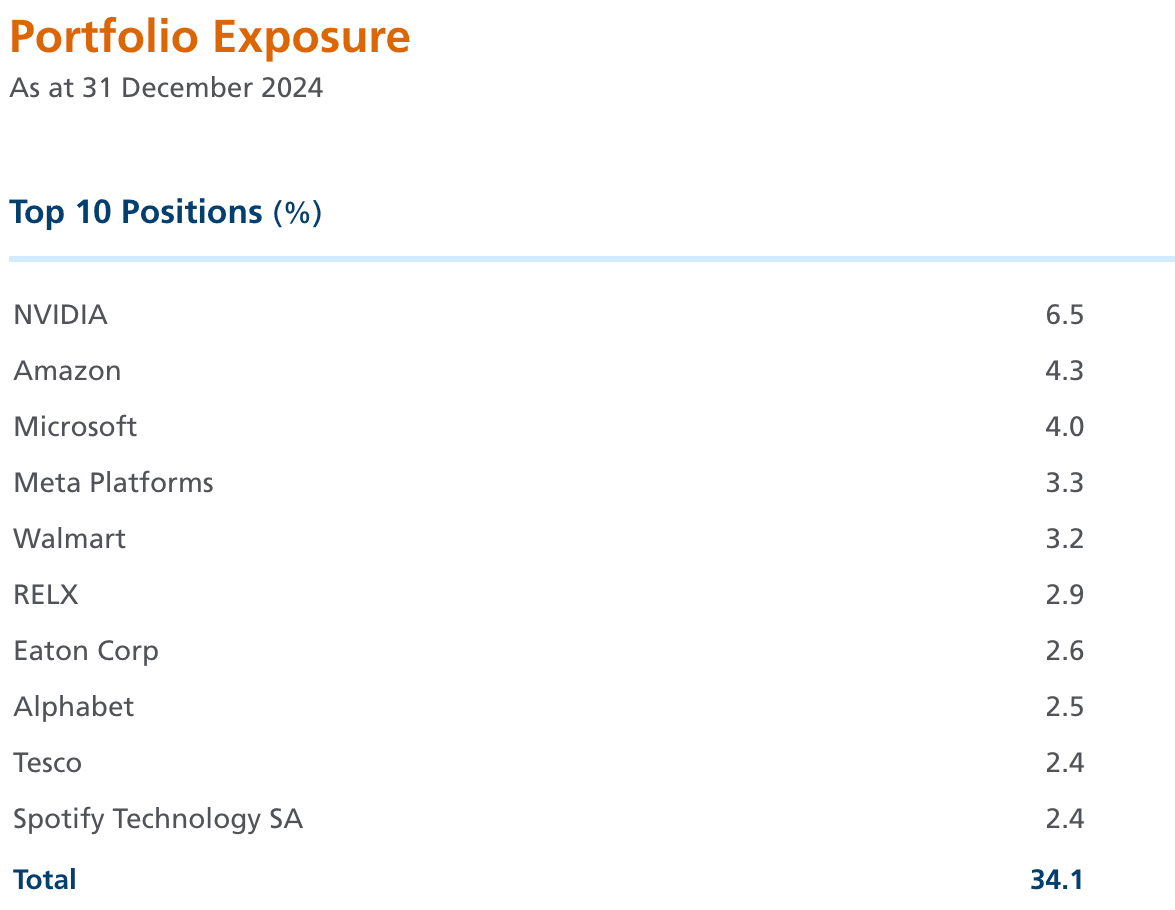Click the Portfolio Exposure title
The width and height of the screenshot is (1175, 910).
click(x=210, y=38)
